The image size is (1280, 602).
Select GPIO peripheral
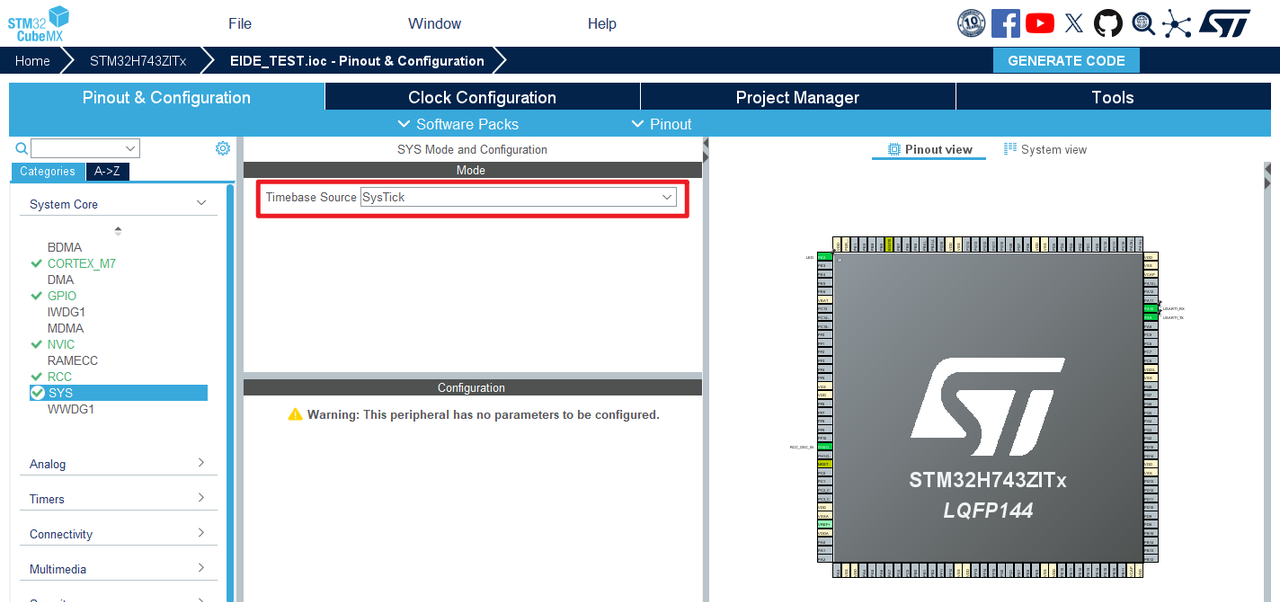pyautogui.click(x=62, y=296)
